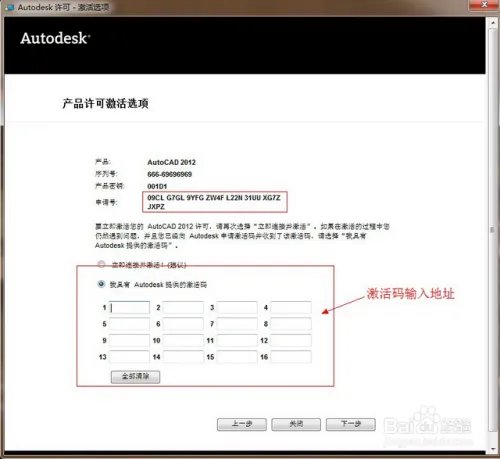Click the serial number 666-69696969

[x=169, y=174]
